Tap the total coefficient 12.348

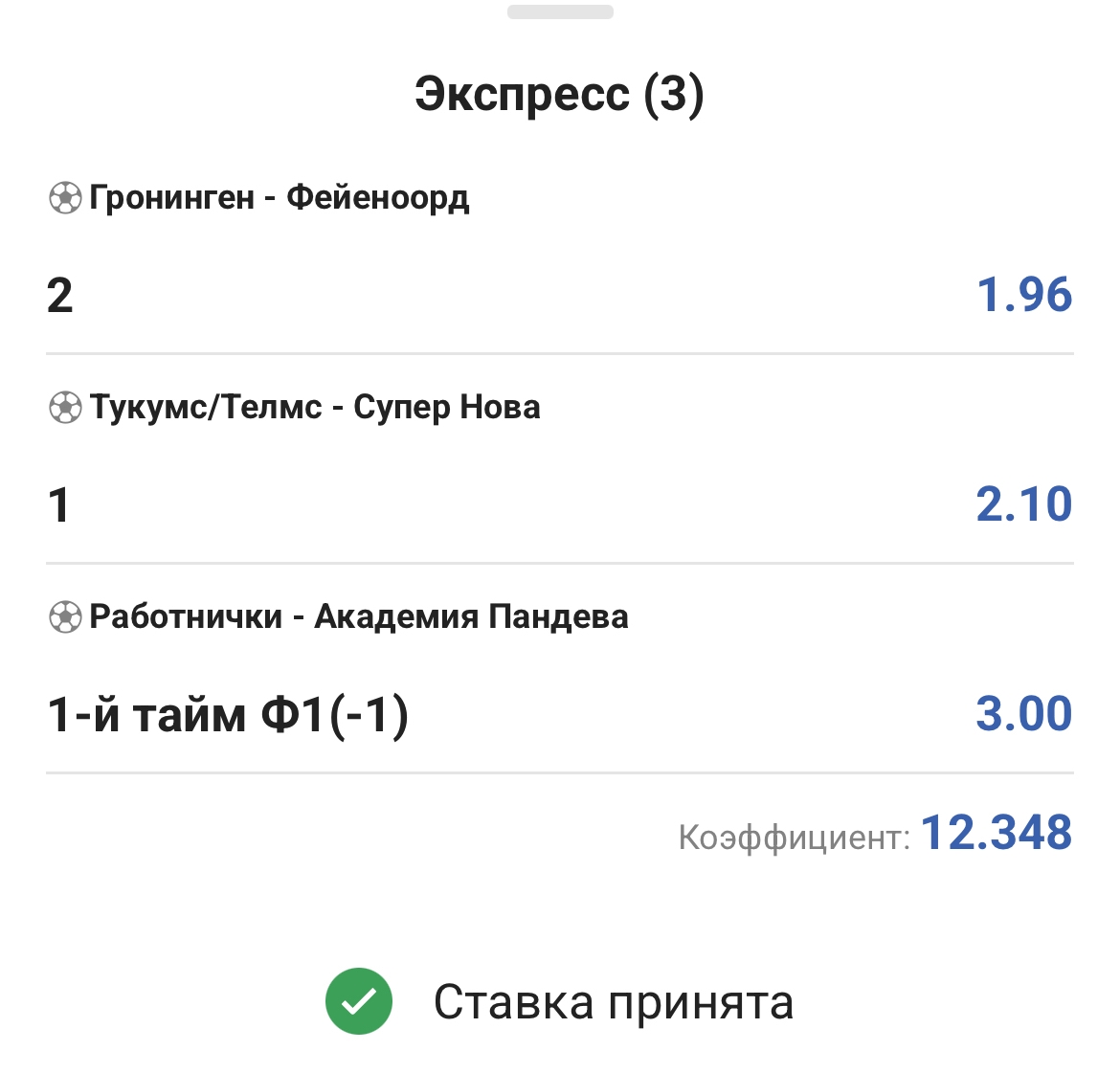point(996,833)
